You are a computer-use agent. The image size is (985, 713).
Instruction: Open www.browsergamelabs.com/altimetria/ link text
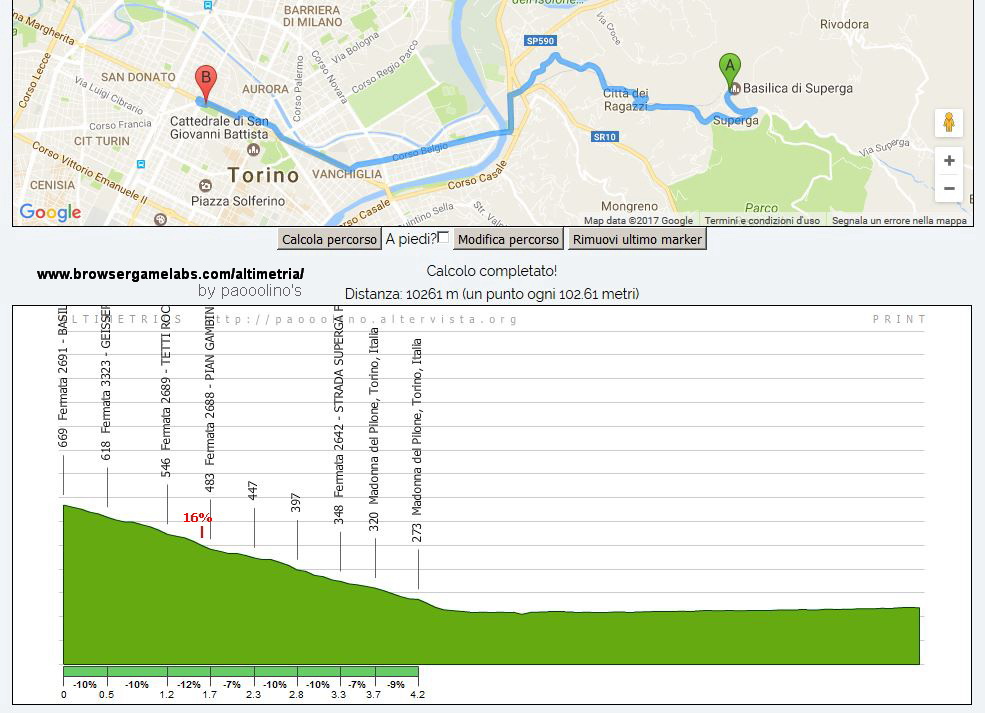[x=170, y=274]
